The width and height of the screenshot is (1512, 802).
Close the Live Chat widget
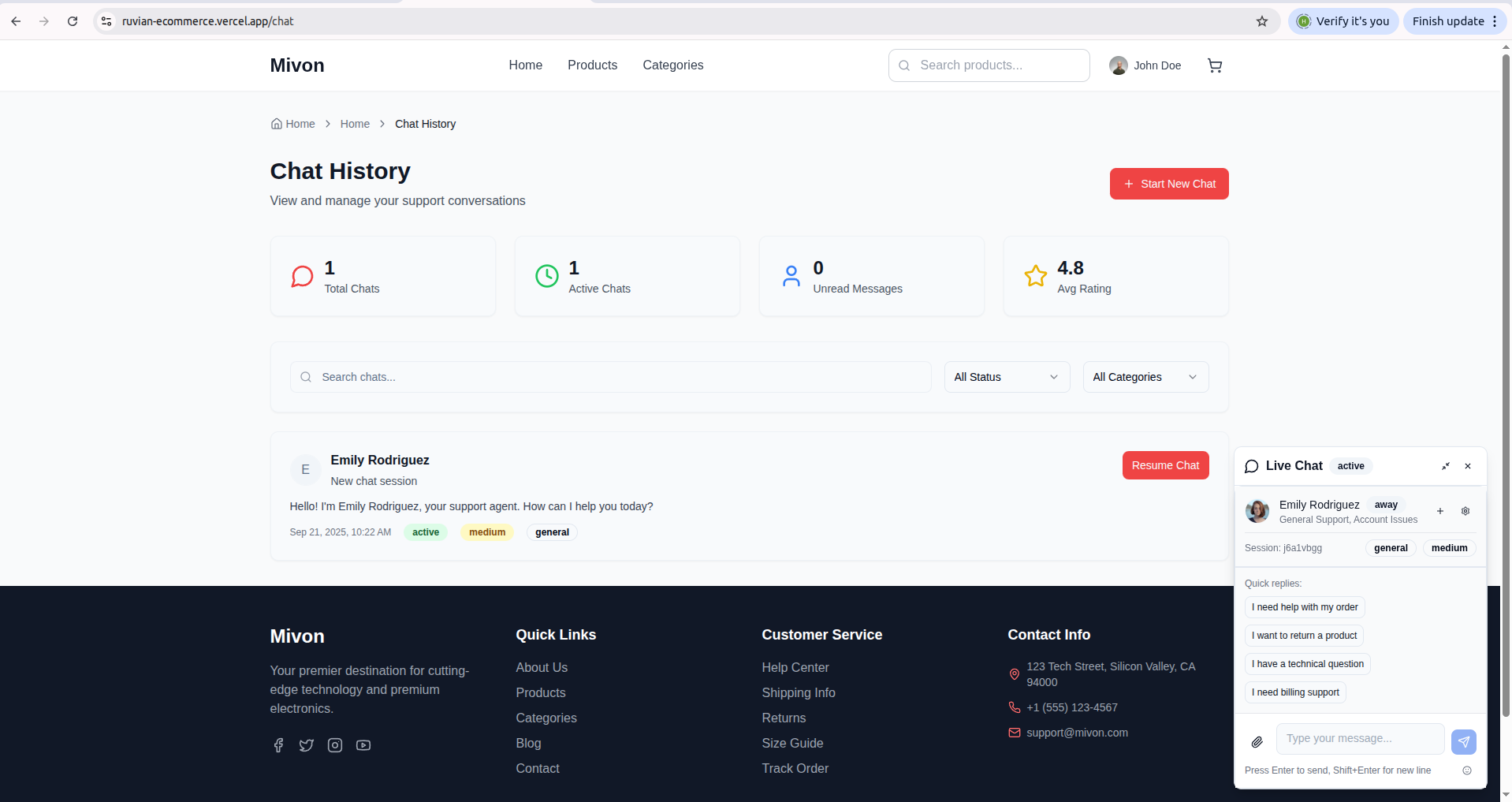[1468, 466]
